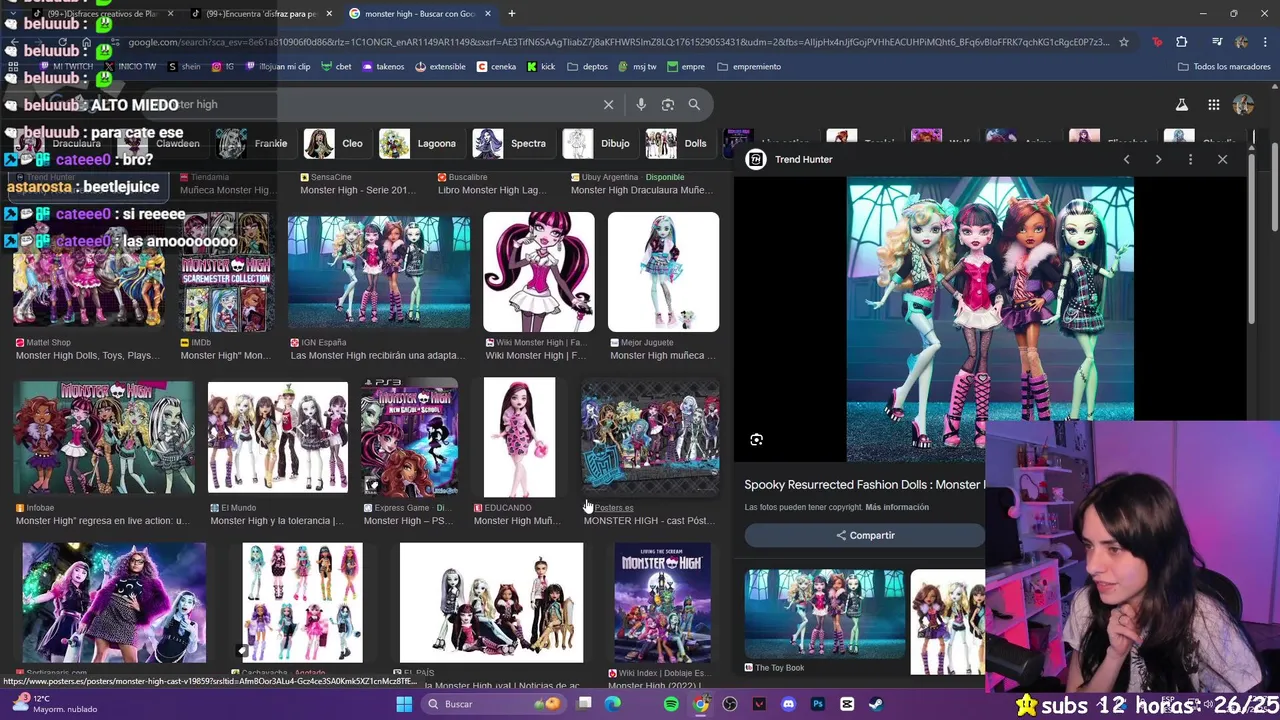Clear the Google search box
Screen dimensions: 1280x720
(608, 104)
